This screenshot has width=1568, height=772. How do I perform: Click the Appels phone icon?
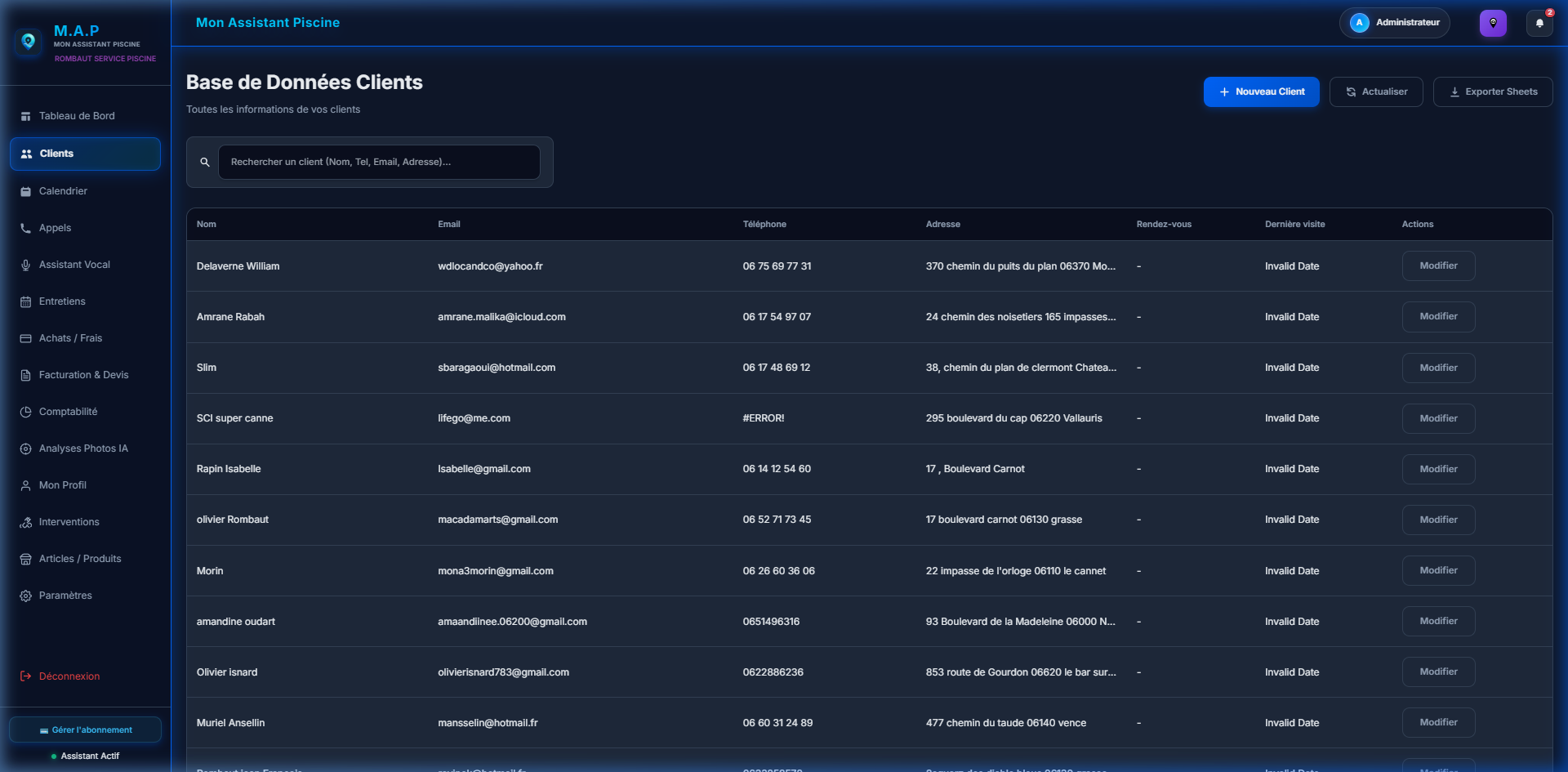pos(26,229)
